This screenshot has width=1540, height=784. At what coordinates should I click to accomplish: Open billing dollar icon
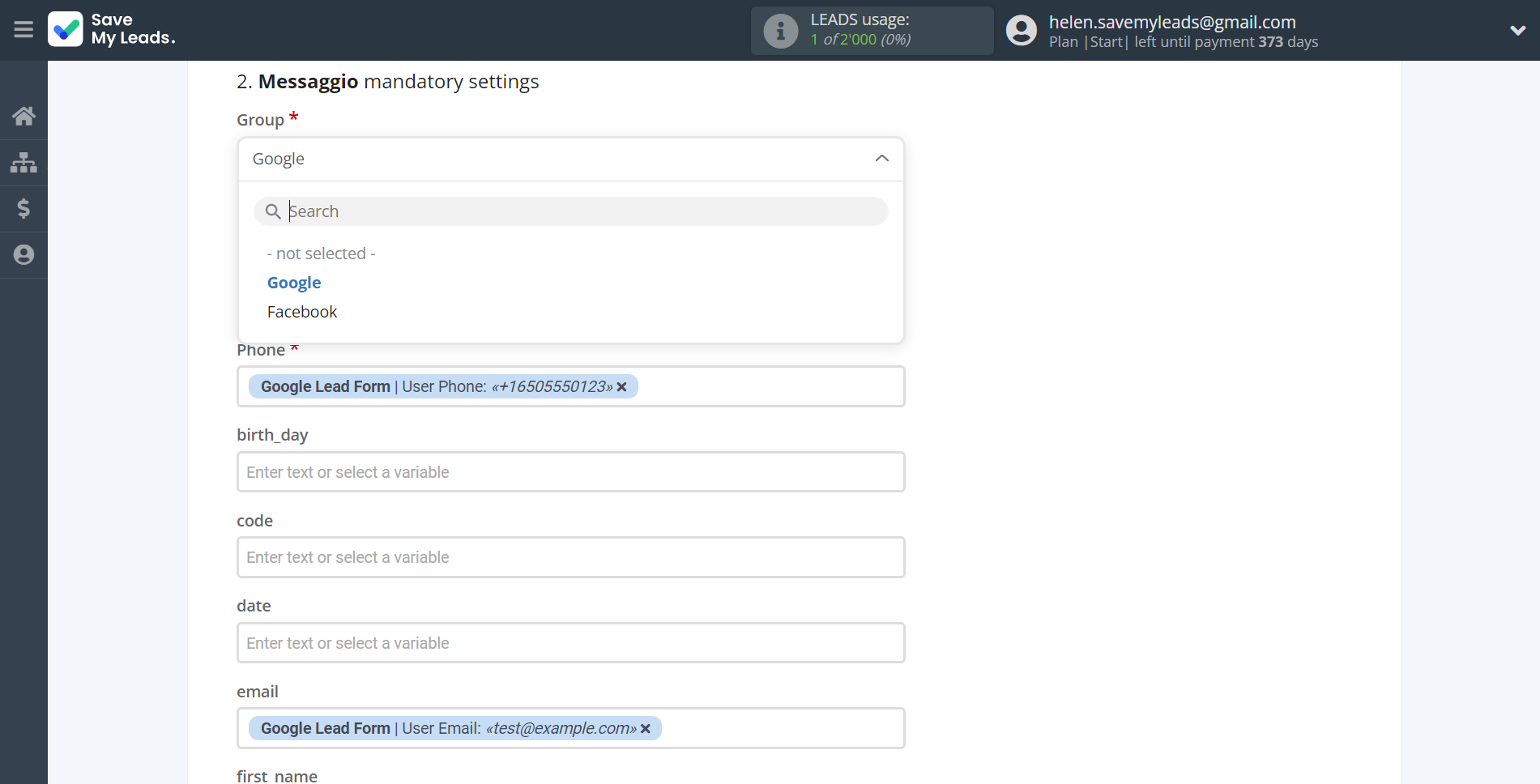[x=23, y=209]
